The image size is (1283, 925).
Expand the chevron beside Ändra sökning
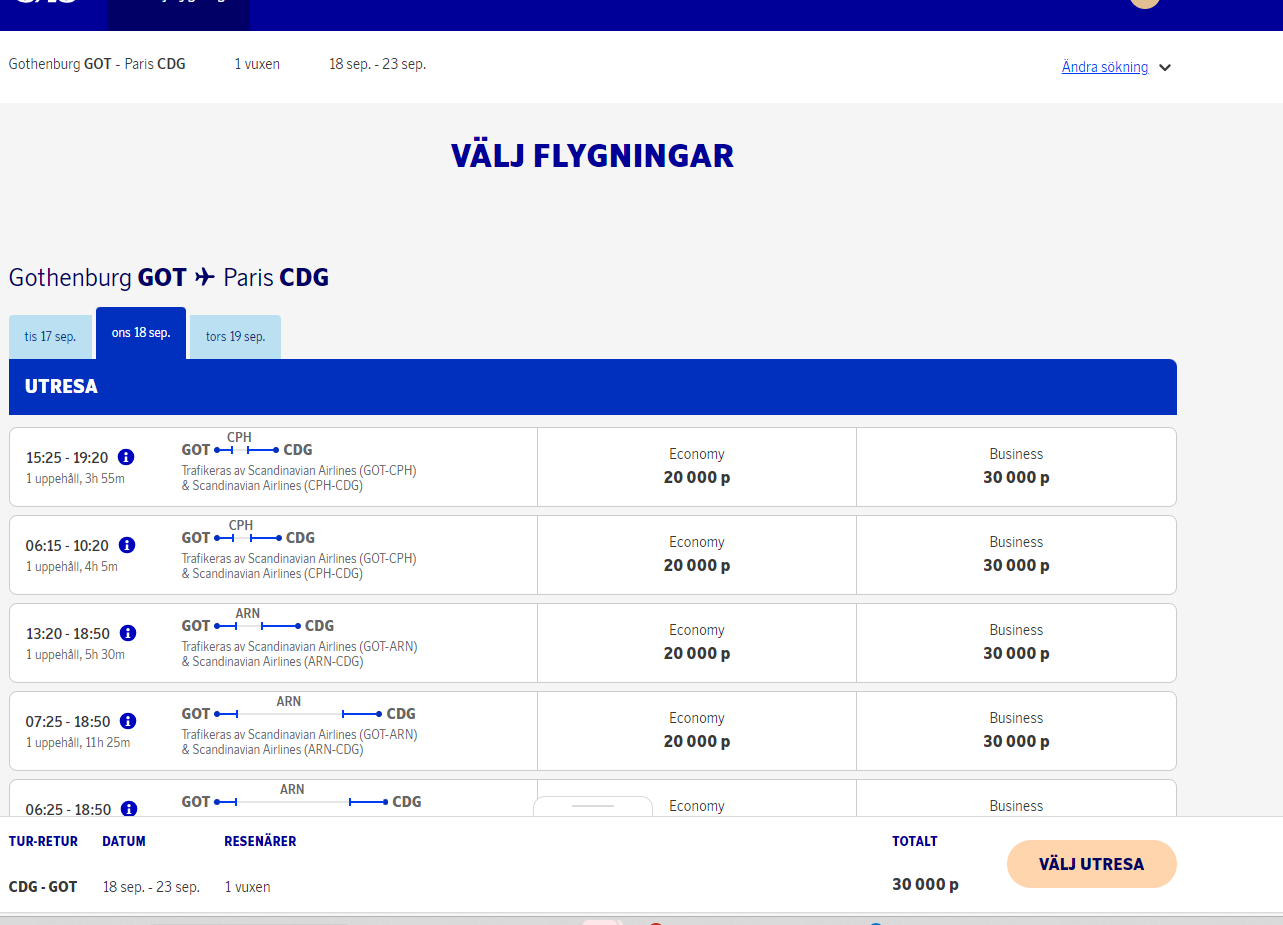(1165, 68)
